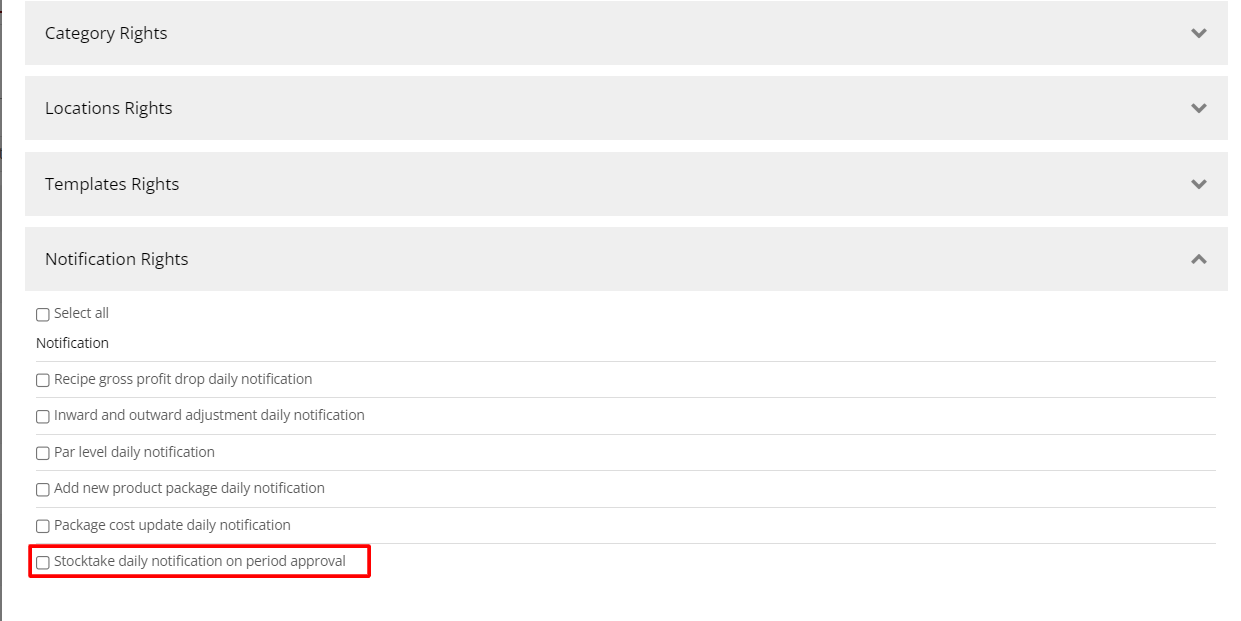Click the down arrow on Locations Rights
1241x621 pixels.
pos(1199,108)
